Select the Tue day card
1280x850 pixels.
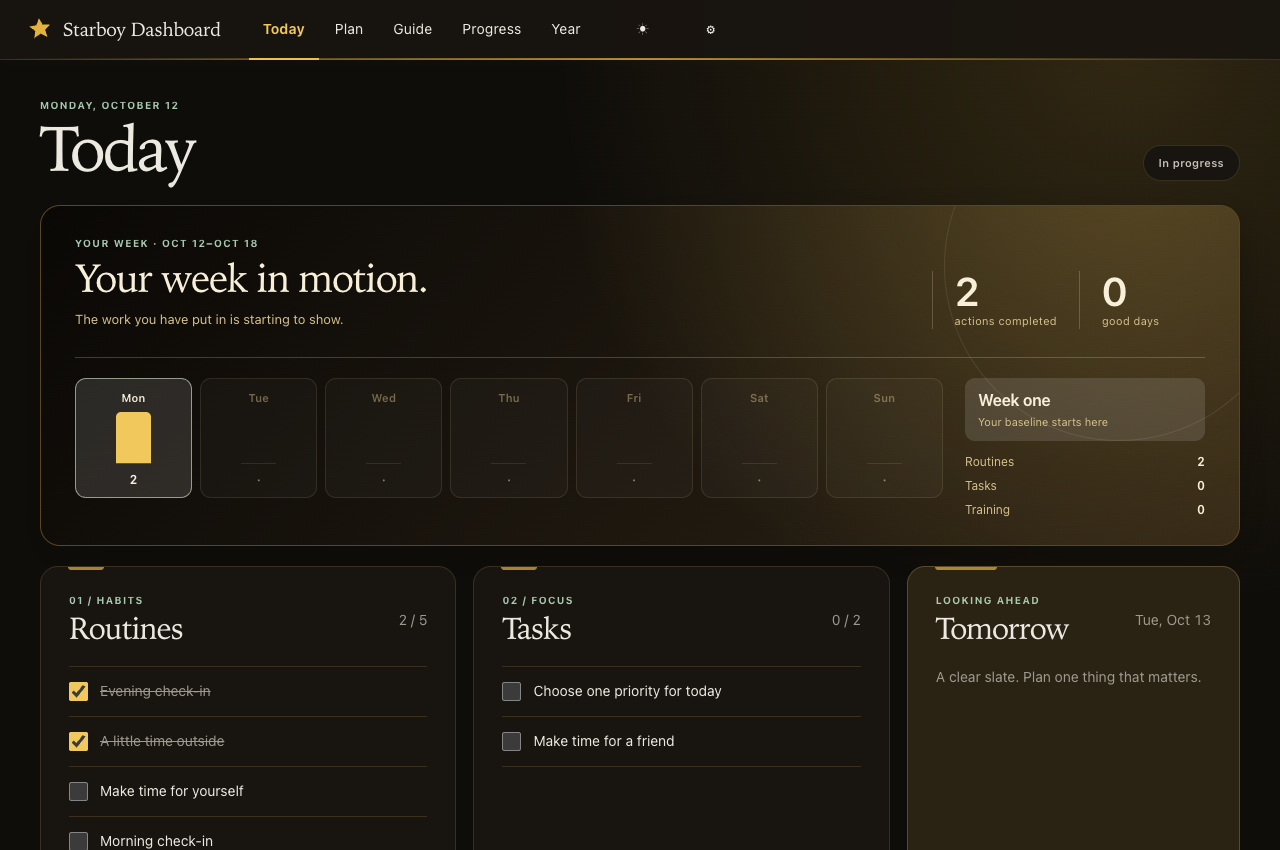click(259, 438)
